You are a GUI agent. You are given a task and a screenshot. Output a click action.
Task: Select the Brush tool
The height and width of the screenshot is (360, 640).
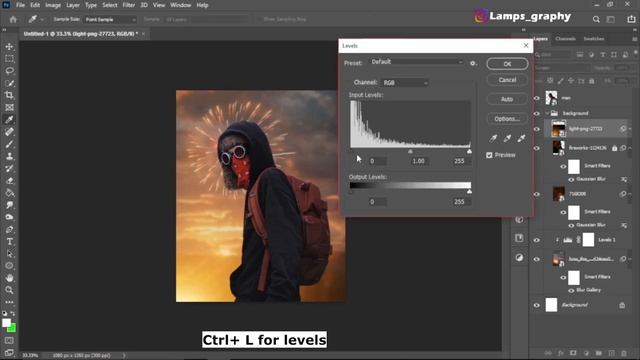pos(9,144)
